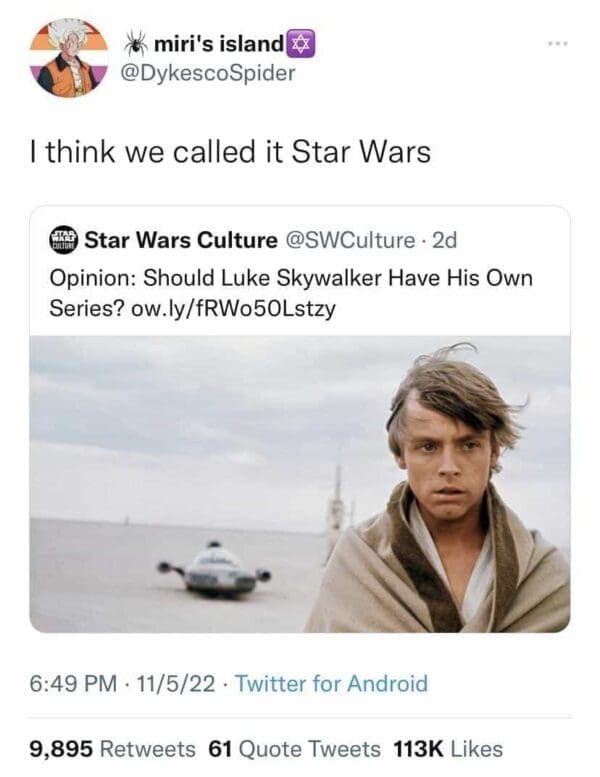The height and width of the screenshot is (777, 600).
Task: Open the miri's island display name
Action: pos(218,45)
